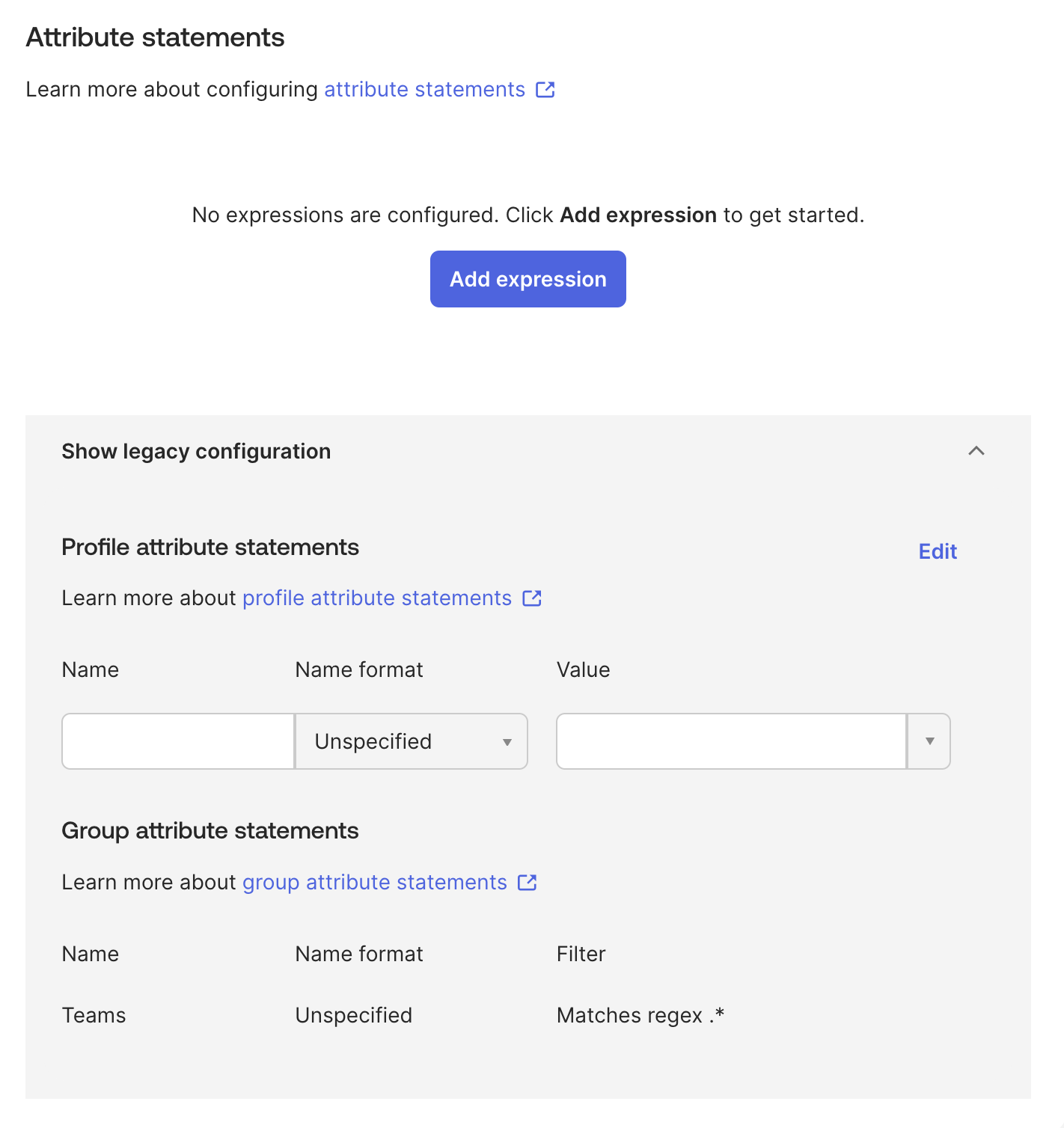Focus the profile attribute Name input field
This screenshot has height=1128, width=1064.
click(x=178, y=741)
